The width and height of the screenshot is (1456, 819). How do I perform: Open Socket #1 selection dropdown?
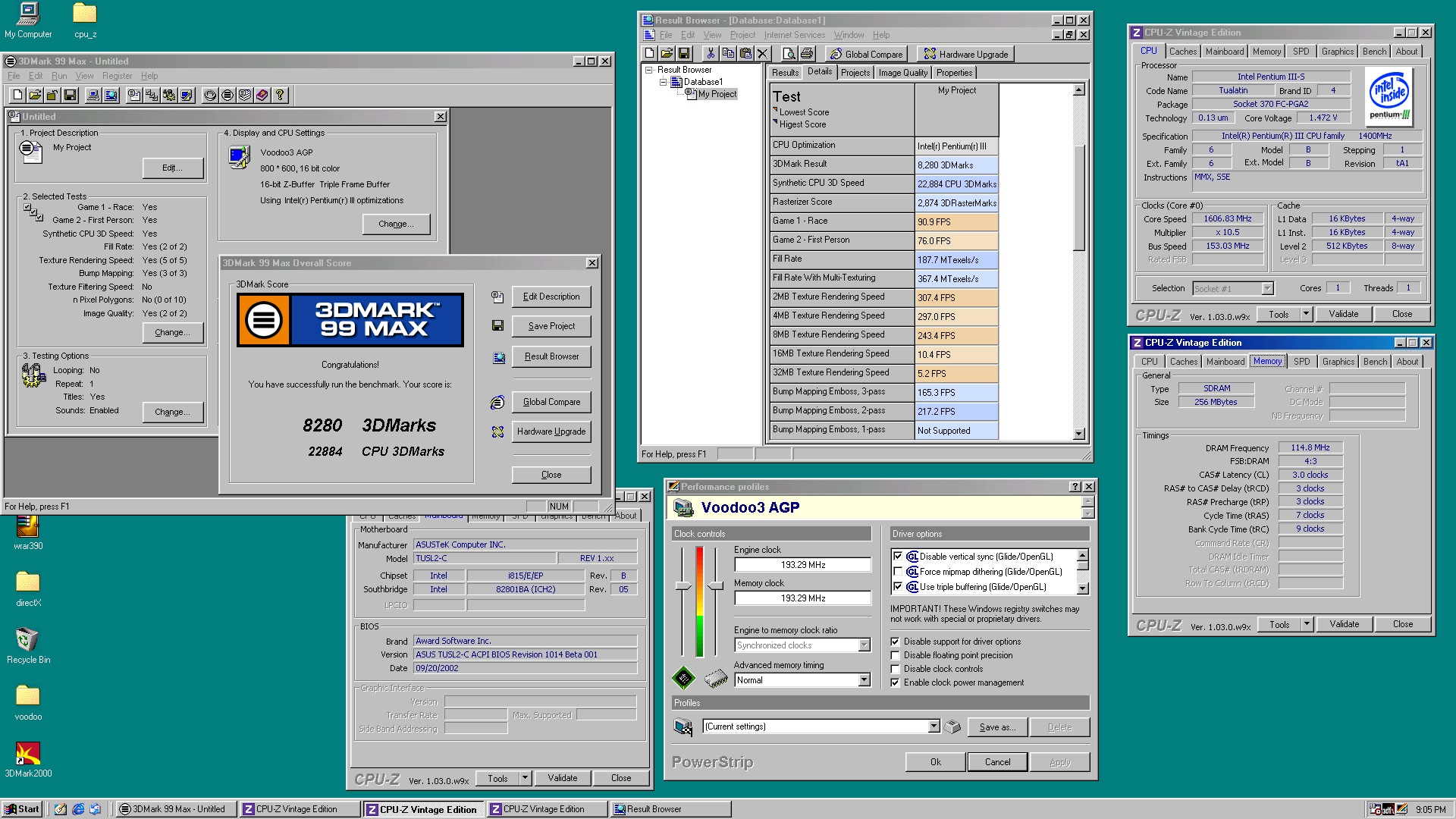1267,288
